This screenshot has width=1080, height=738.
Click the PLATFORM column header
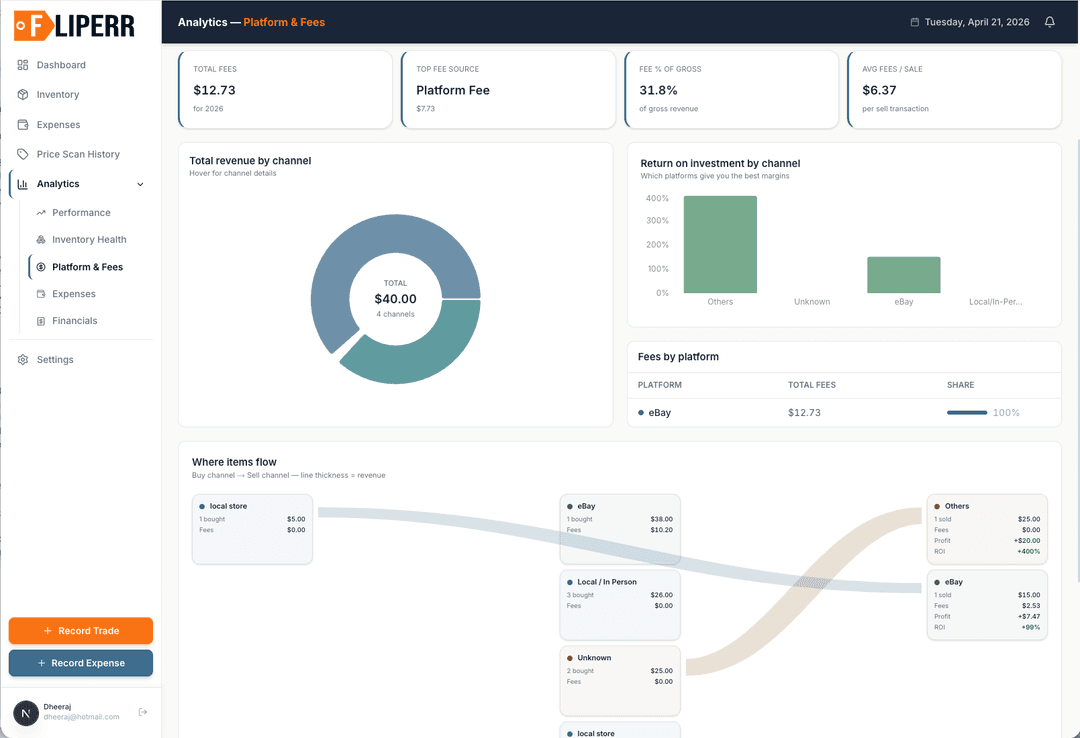(659, 385)
